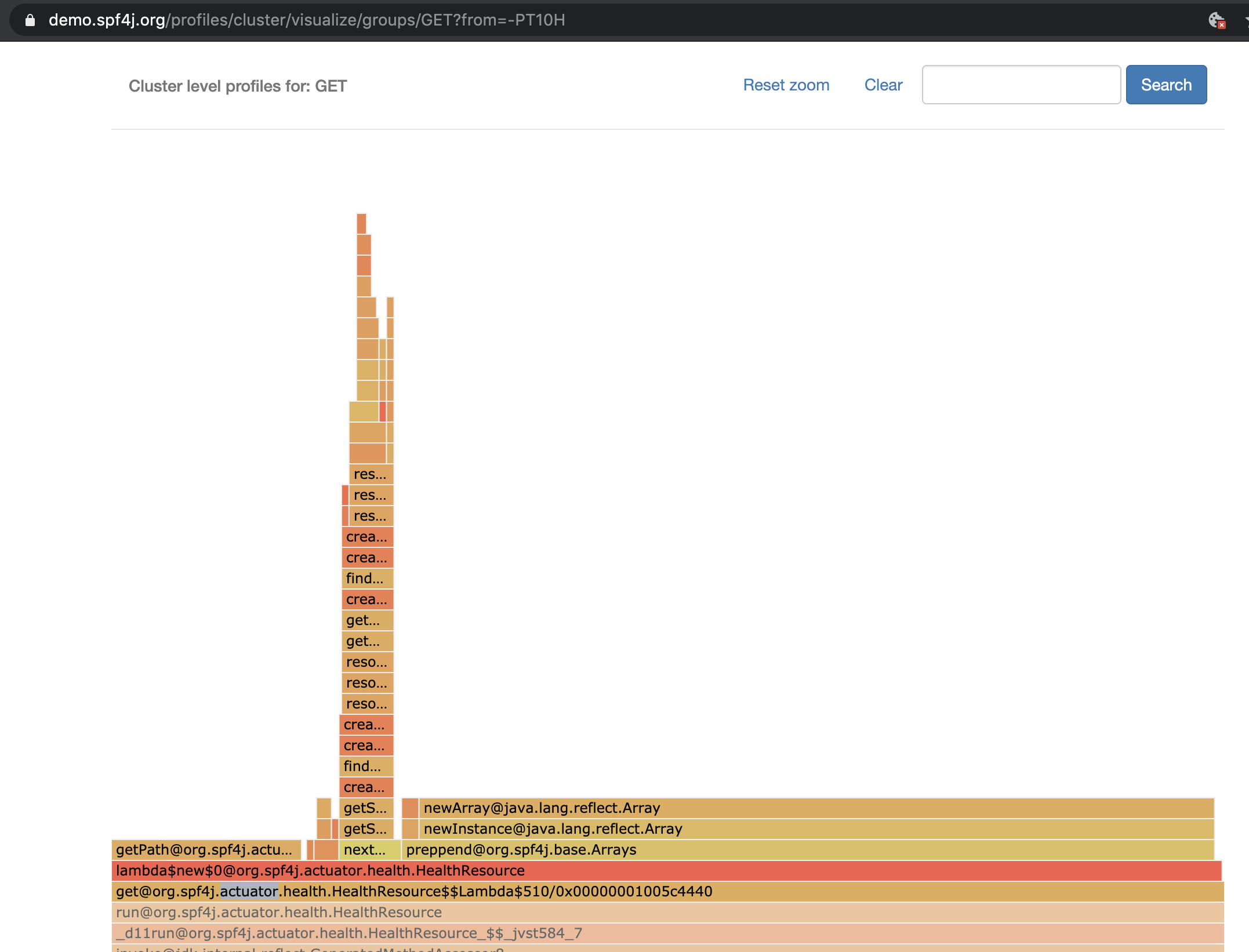Select the getPath@org.spf4j.actu... frame

point(206,849)
